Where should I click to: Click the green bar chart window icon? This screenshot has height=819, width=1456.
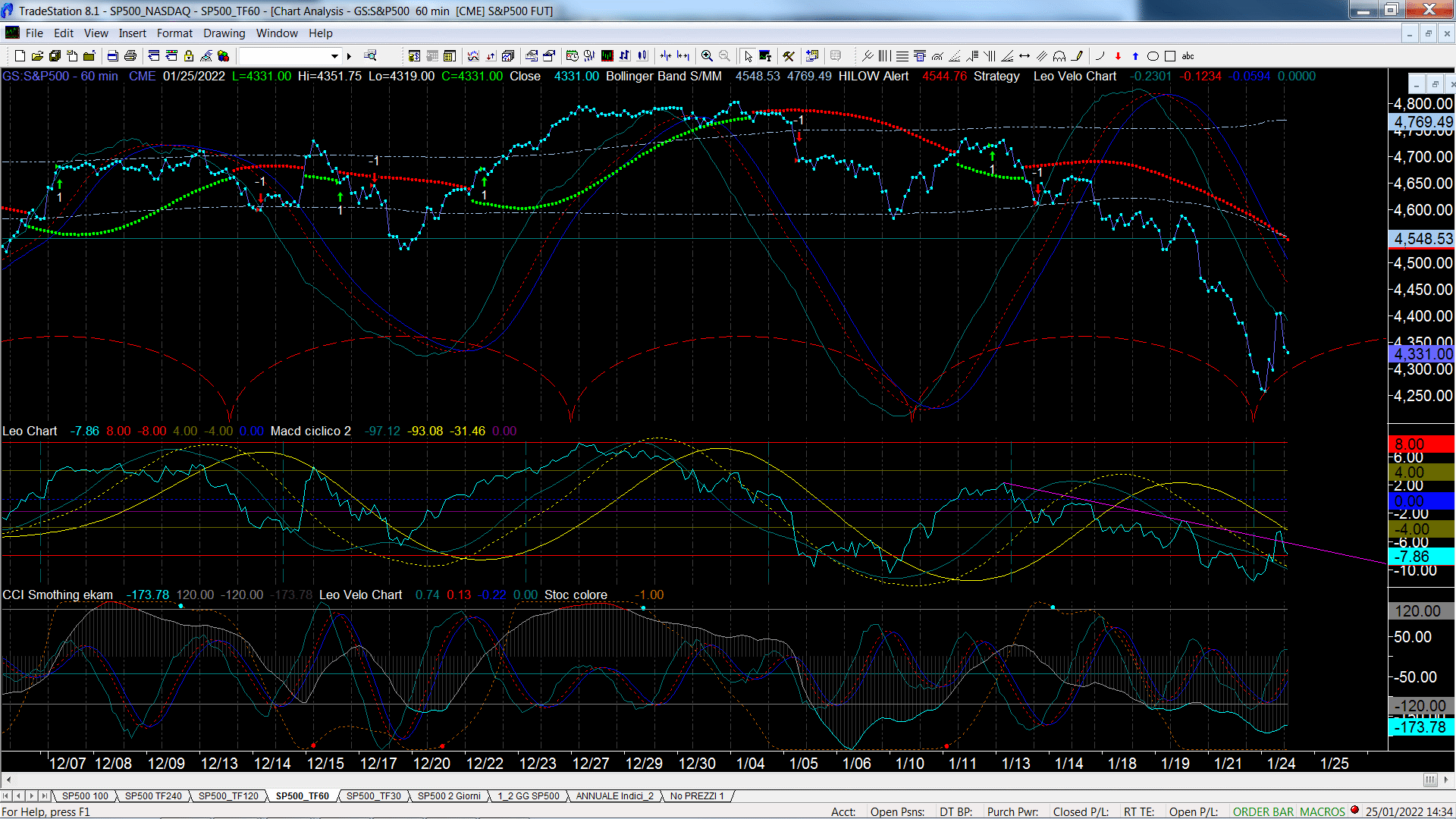click(607, 56)
